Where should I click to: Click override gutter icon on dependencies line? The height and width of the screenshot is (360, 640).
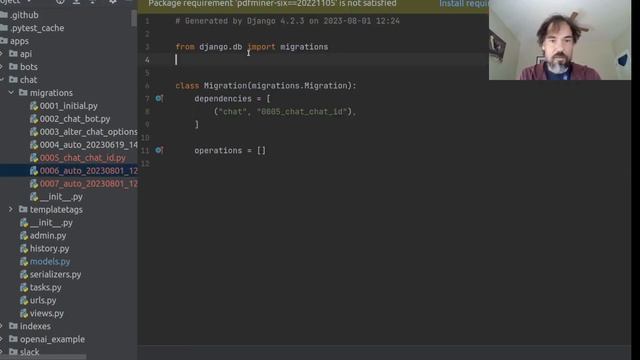(159, 98)
